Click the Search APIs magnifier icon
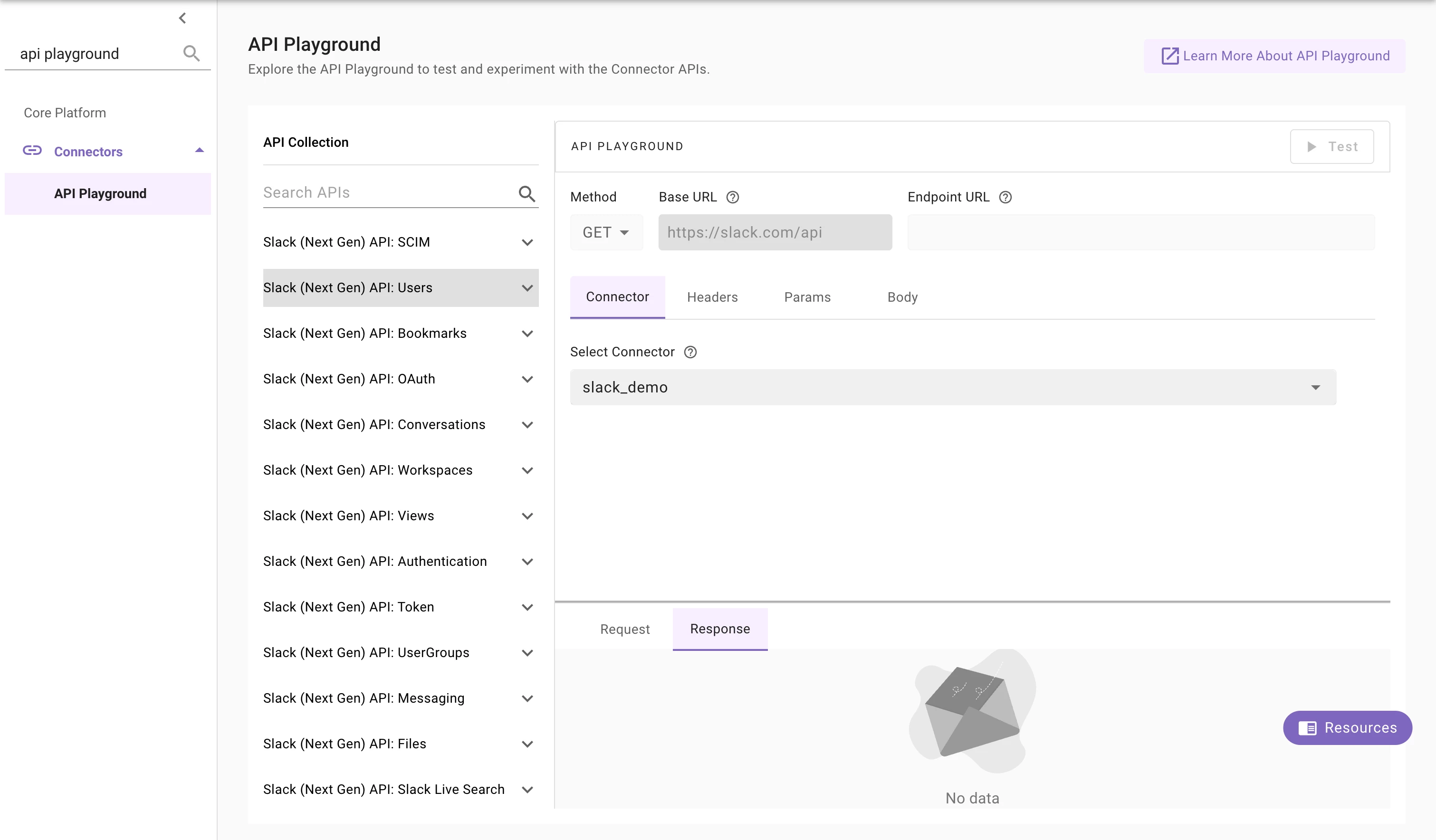The image size is (1436, 840). tap(527, 194)
